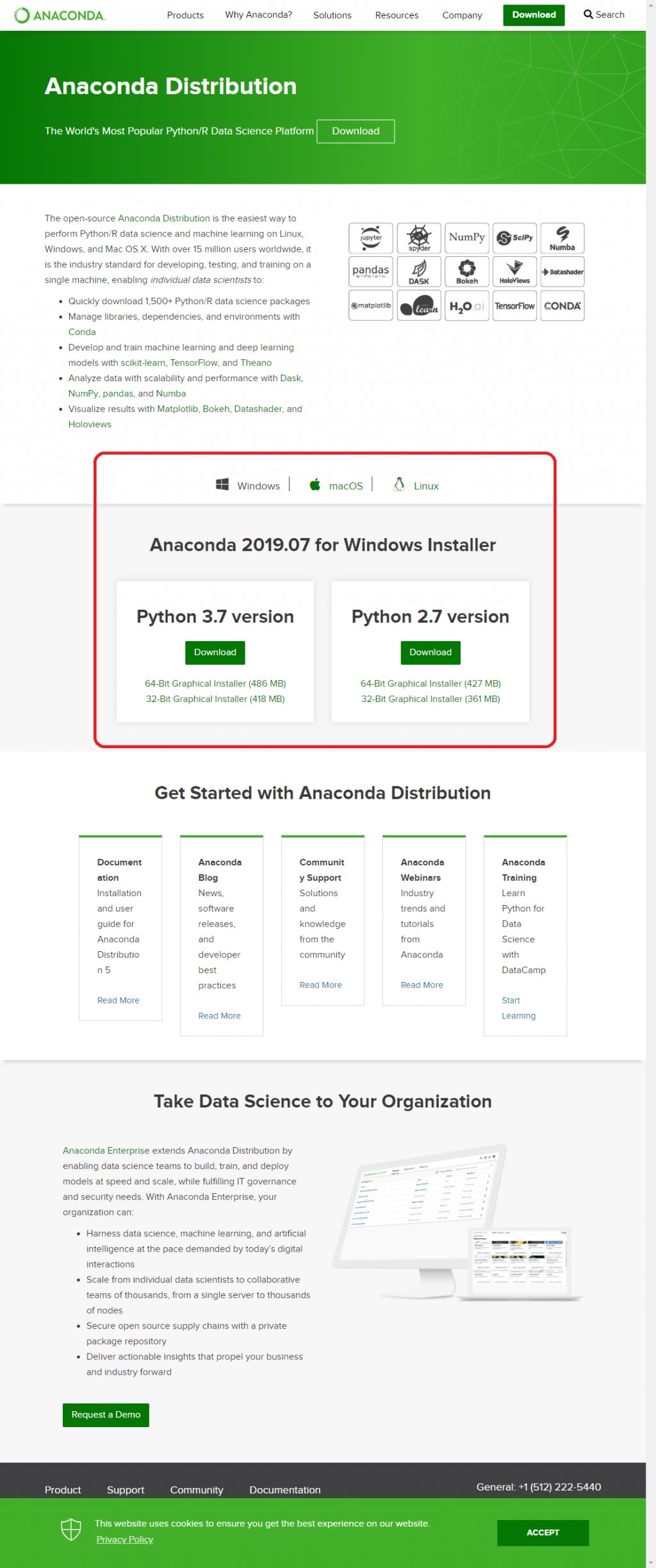The height and width of the screenshot is (1568, 656).
Task: Open the Why Anaconda? menu
Action: 258,15
